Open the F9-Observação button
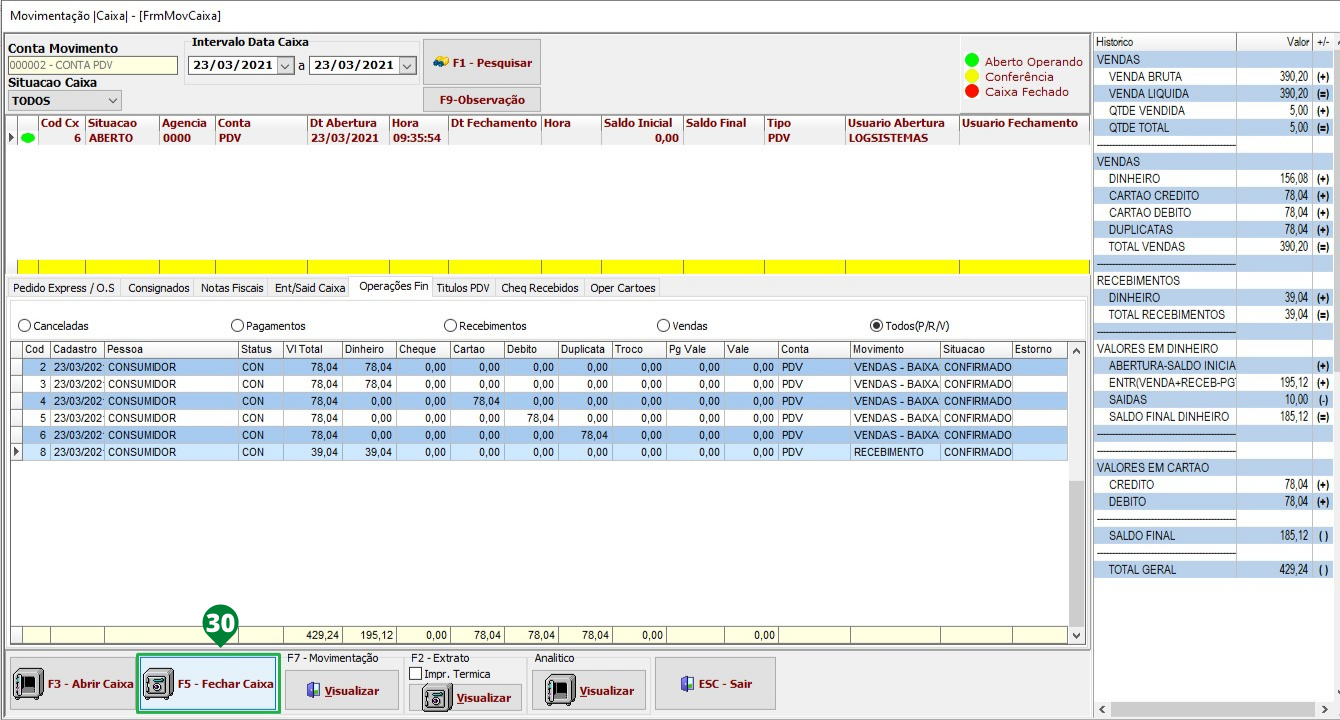 click(482, 100)
